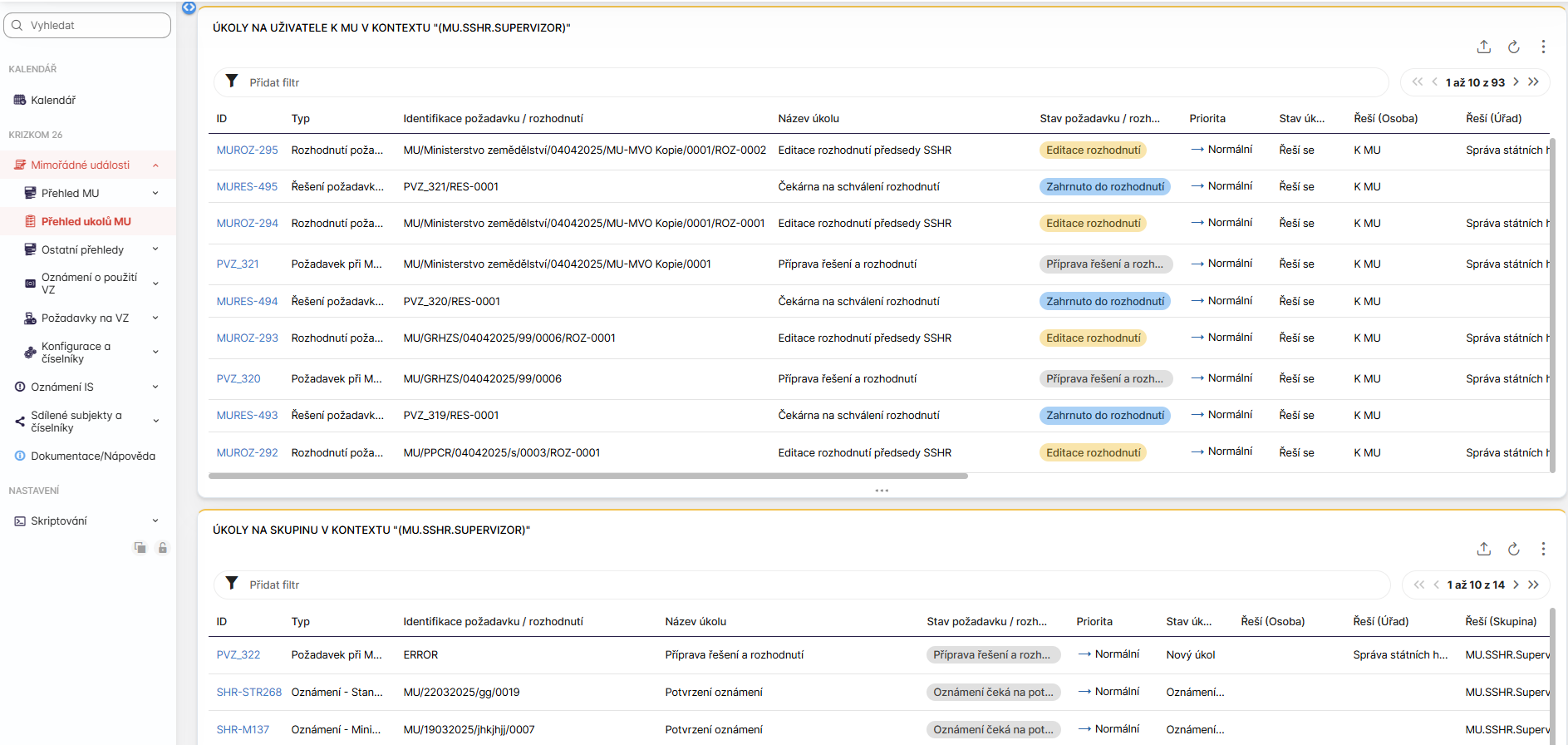Image resolution: width=1568 pixels, height=745 pixels.
Task: Open the PVZ_322 task link
Action: click(x=238, y=655)
